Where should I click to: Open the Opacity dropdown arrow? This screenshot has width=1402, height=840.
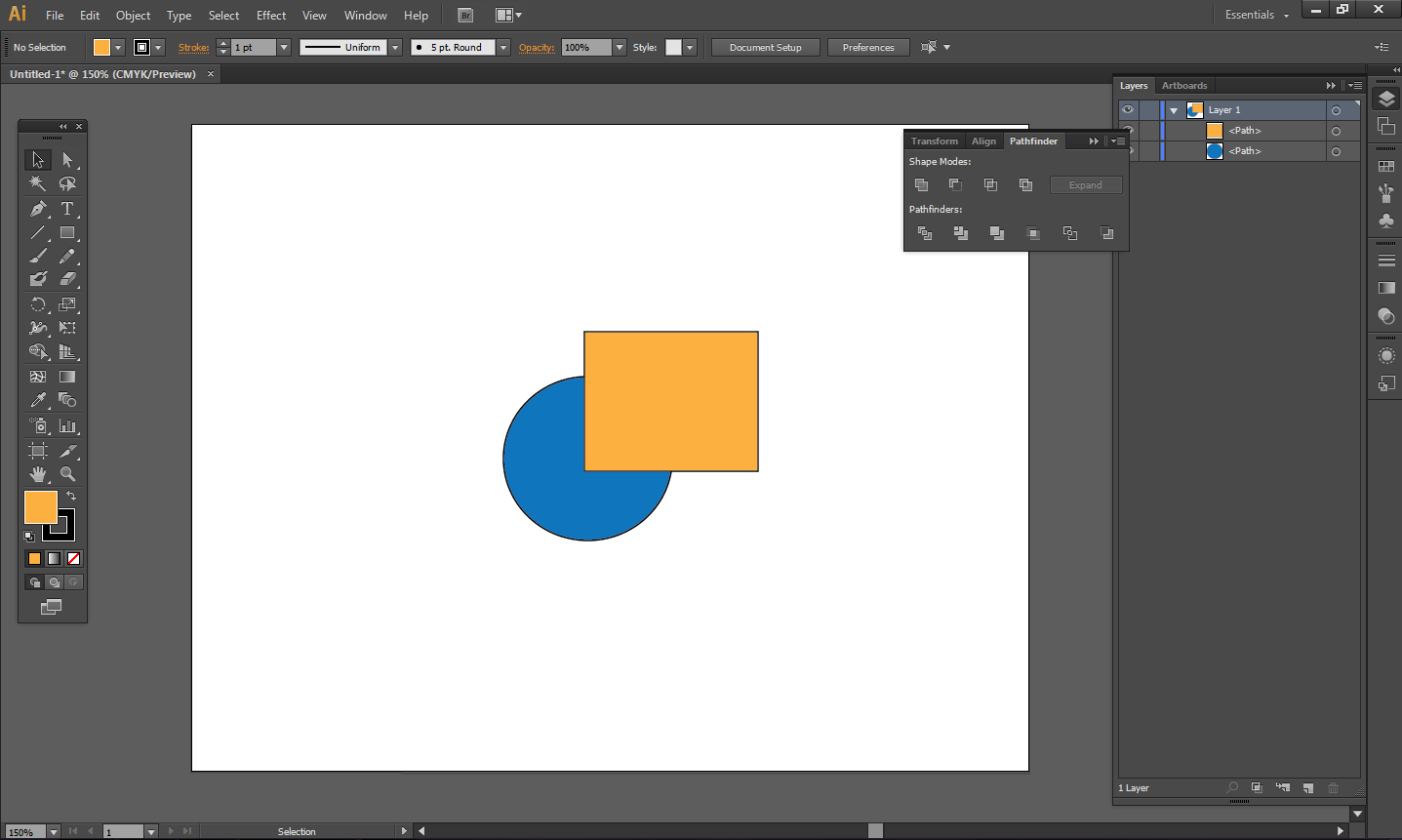pos(620,47)
